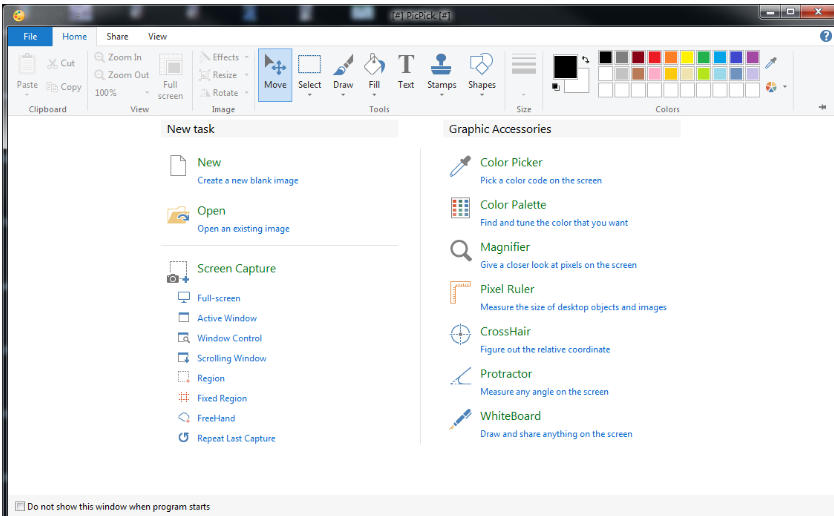The height and width of the screenshot is (516, 834).
Task: Choose the Text tool
Action: pos(406,71)
